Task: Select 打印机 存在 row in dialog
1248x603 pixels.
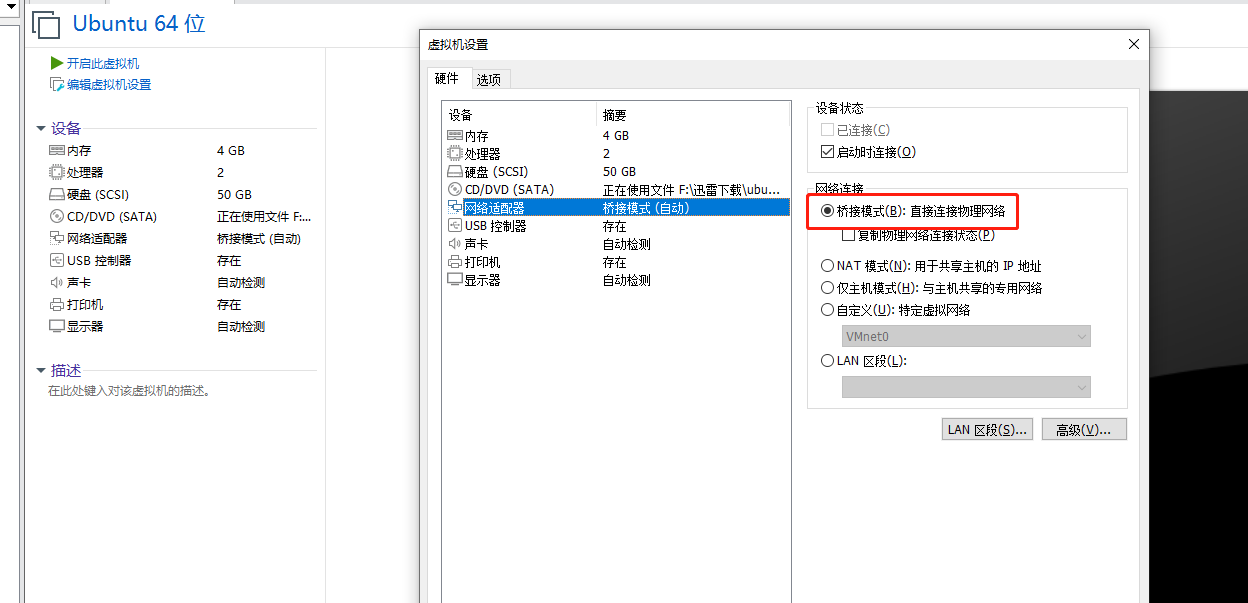Action: click(x=617, y=261)
